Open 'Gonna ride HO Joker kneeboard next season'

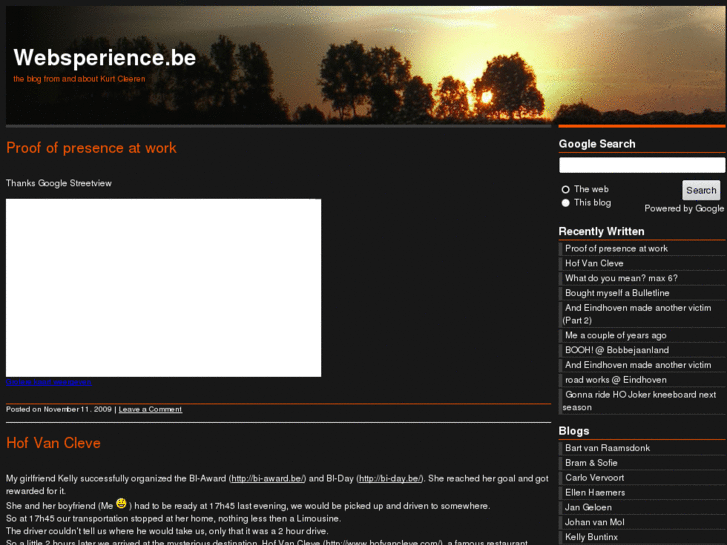click(639, 401)
